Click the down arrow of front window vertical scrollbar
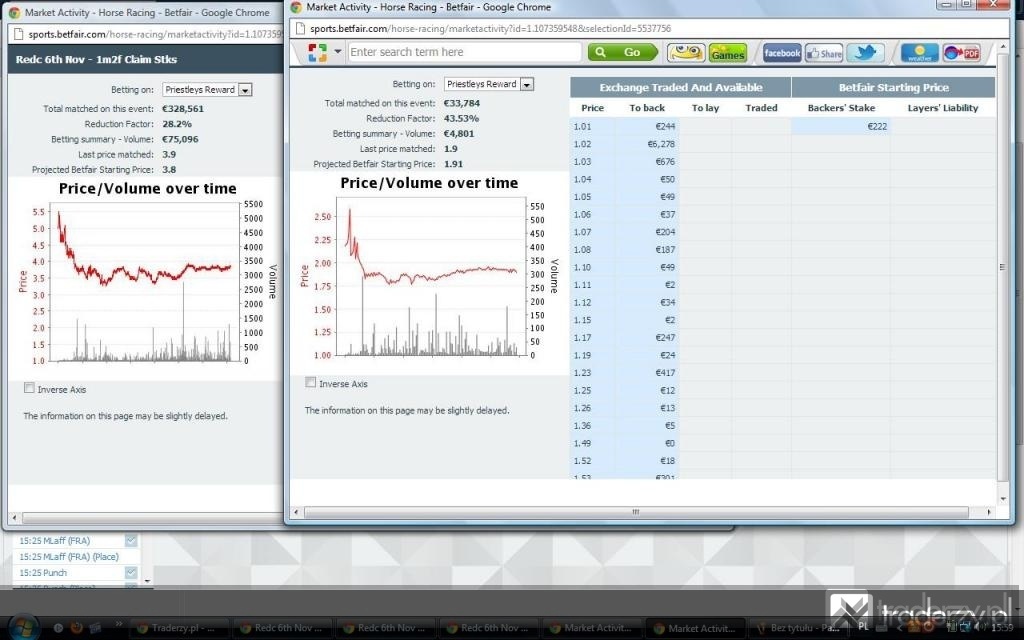1024x640 pixels. pos(1003,499)
